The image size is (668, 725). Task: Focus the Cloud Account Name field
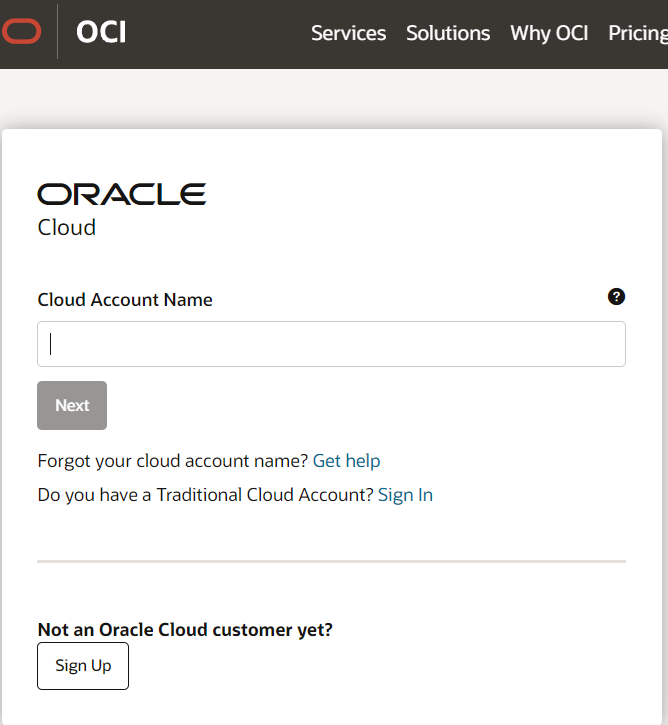(331, 344)
